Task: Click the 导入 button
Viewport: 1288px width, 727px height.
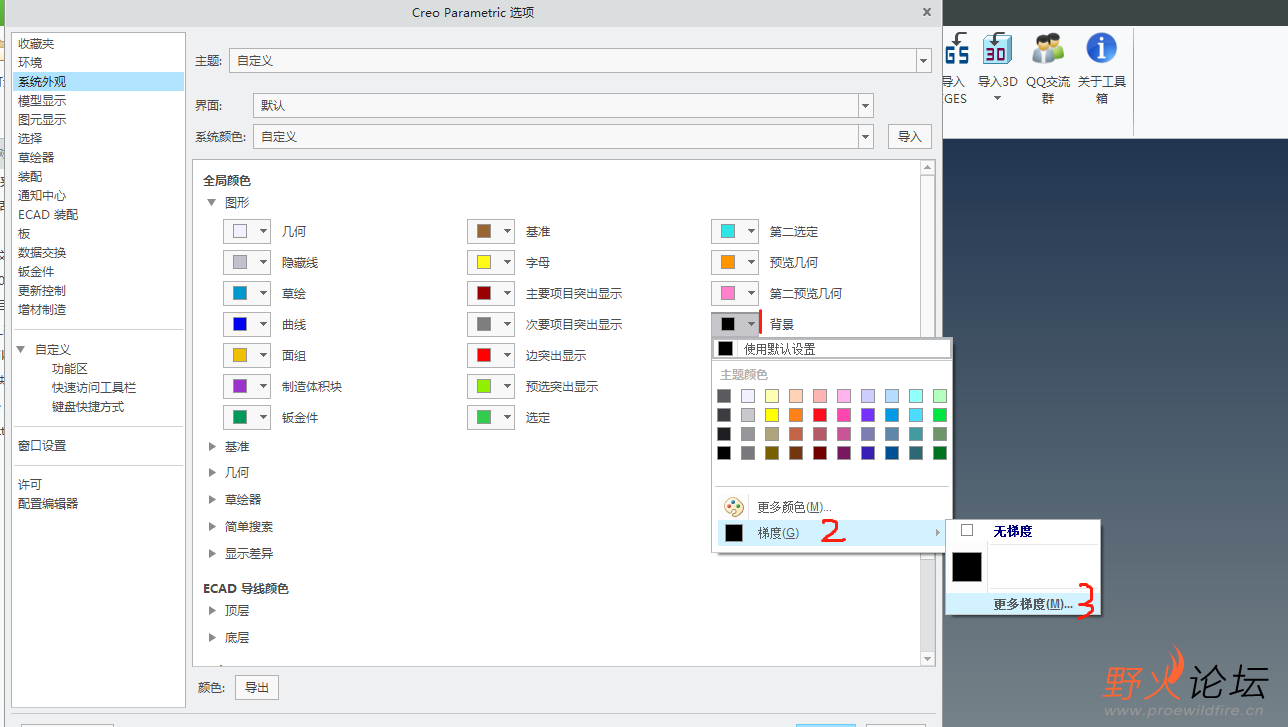Action: (x=910, y=137)
